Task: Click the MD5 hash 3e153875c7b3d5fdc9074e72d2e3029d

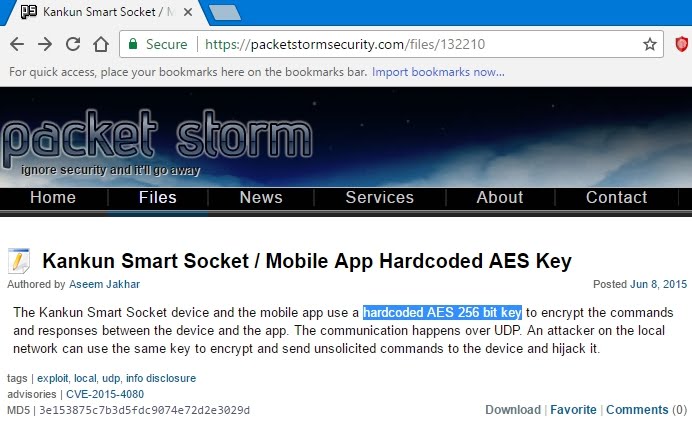Action: (144, 411)
